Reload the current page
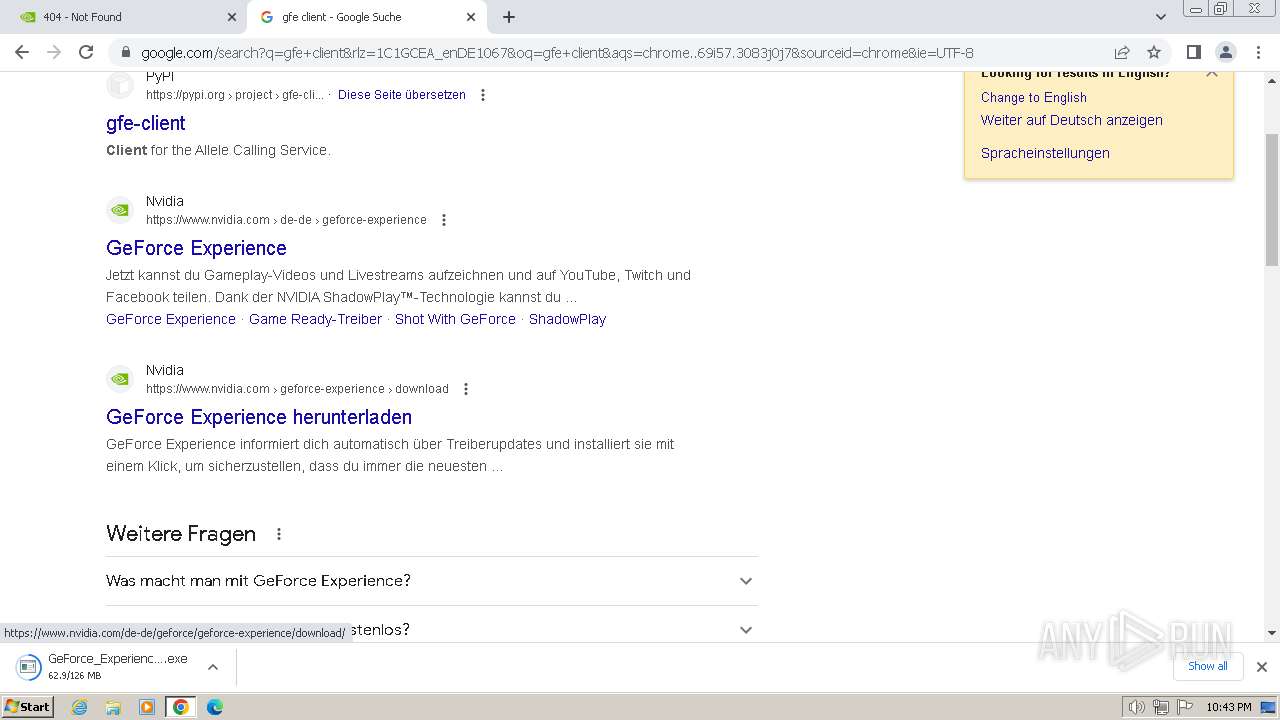This screenshot has height=720, width=1280. [86, 52]
